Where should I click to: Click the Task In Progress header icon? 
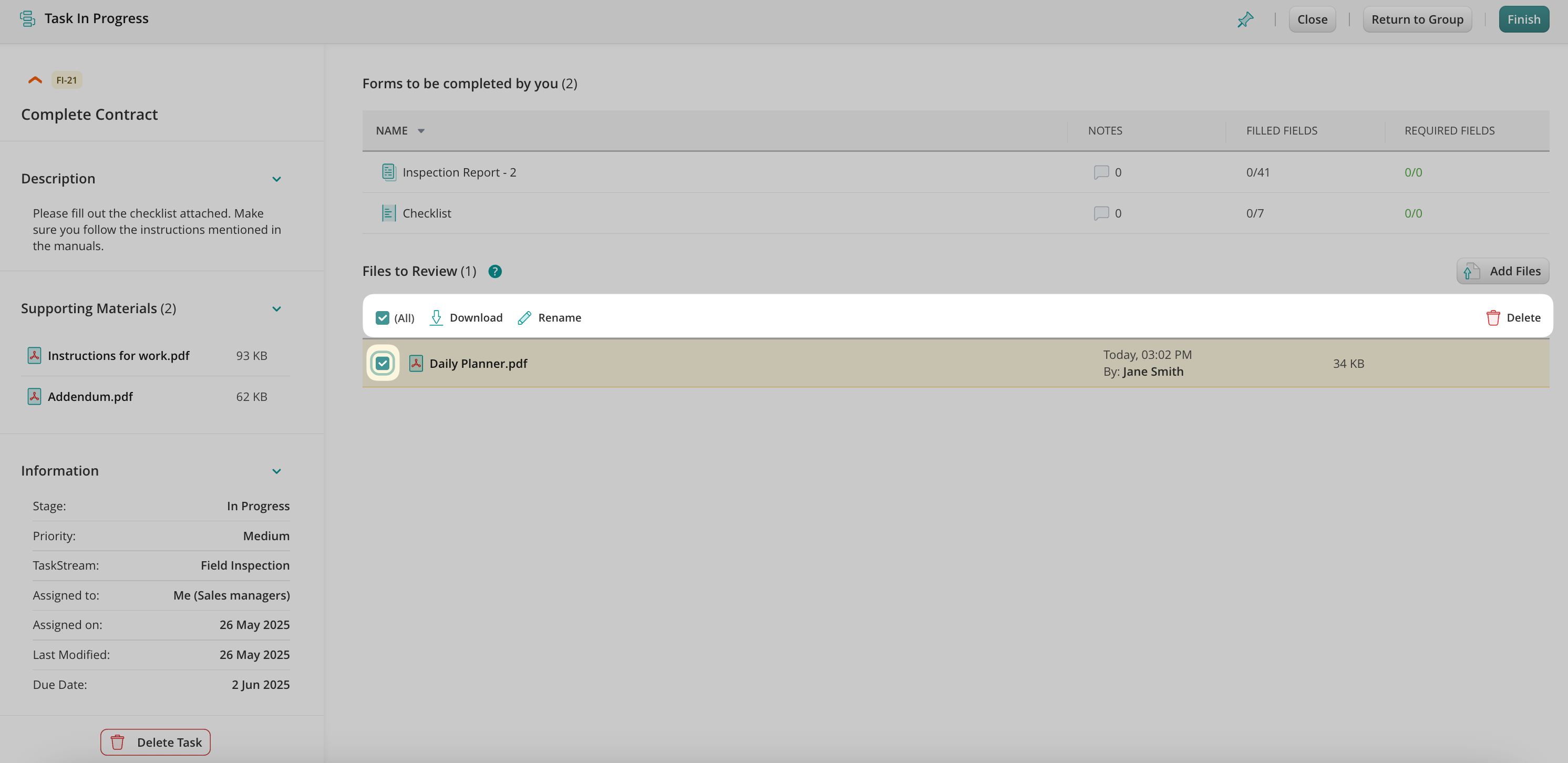[27, 19]
